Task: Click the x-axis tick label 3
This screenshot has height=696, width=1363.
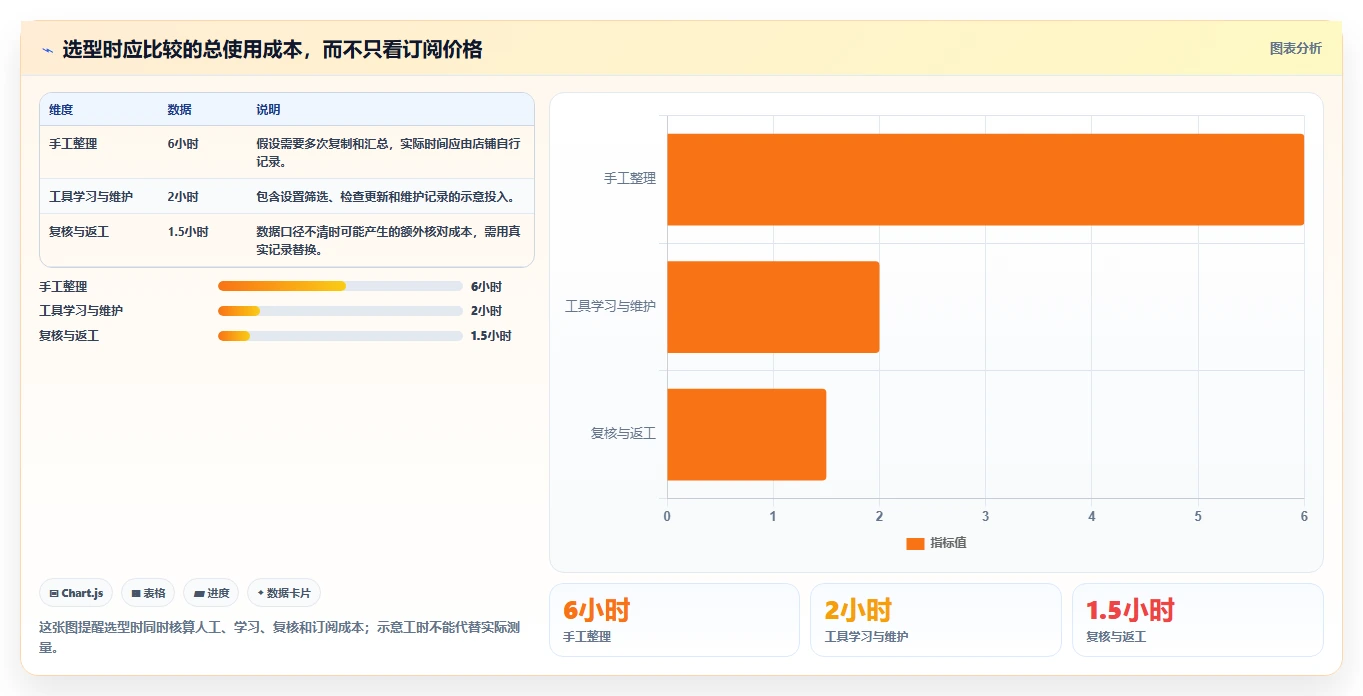Action: 985,517
